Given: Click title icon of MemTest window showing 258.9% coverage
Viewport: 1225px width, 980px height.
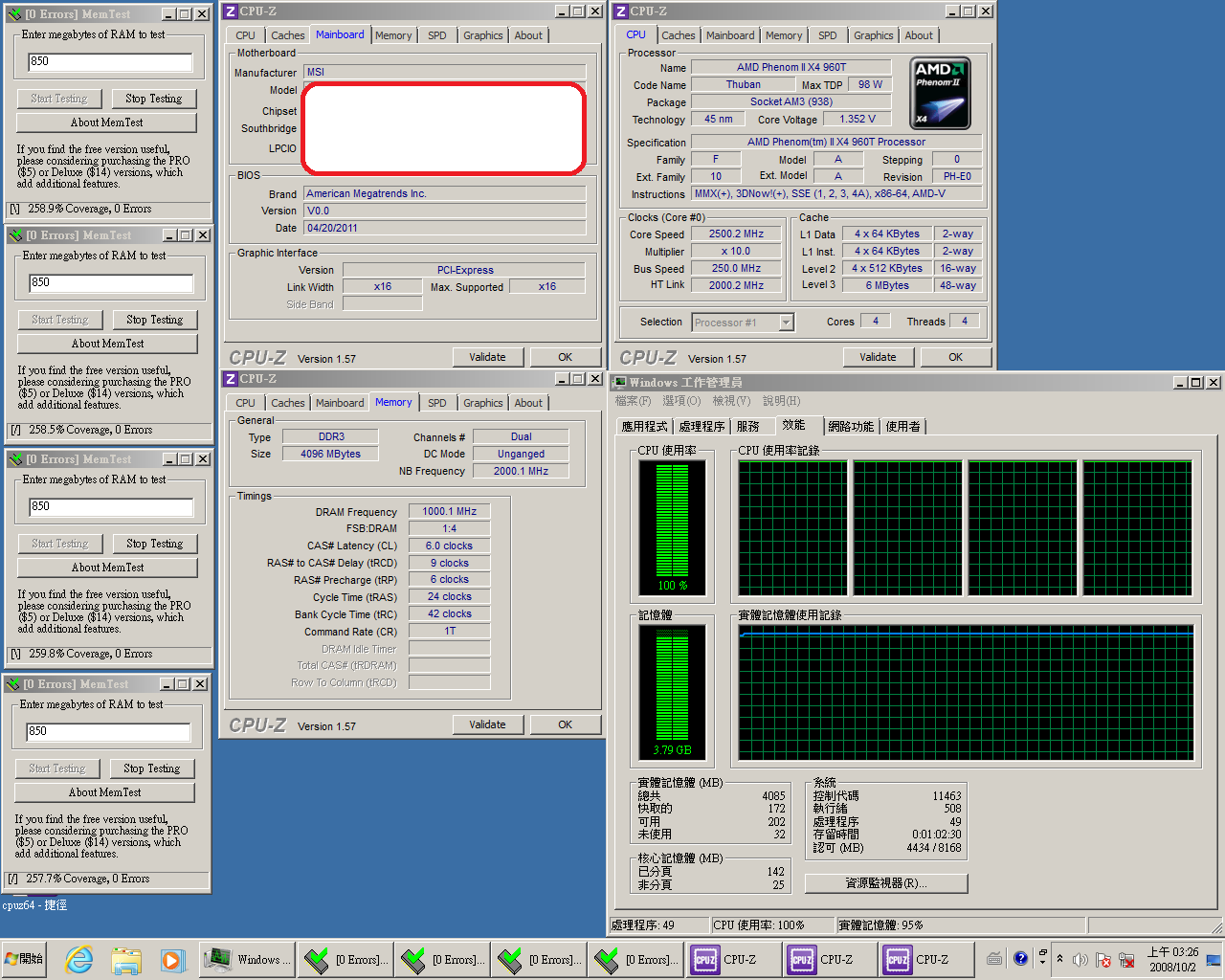Looking at the screenshot, I should click(13, 14).
